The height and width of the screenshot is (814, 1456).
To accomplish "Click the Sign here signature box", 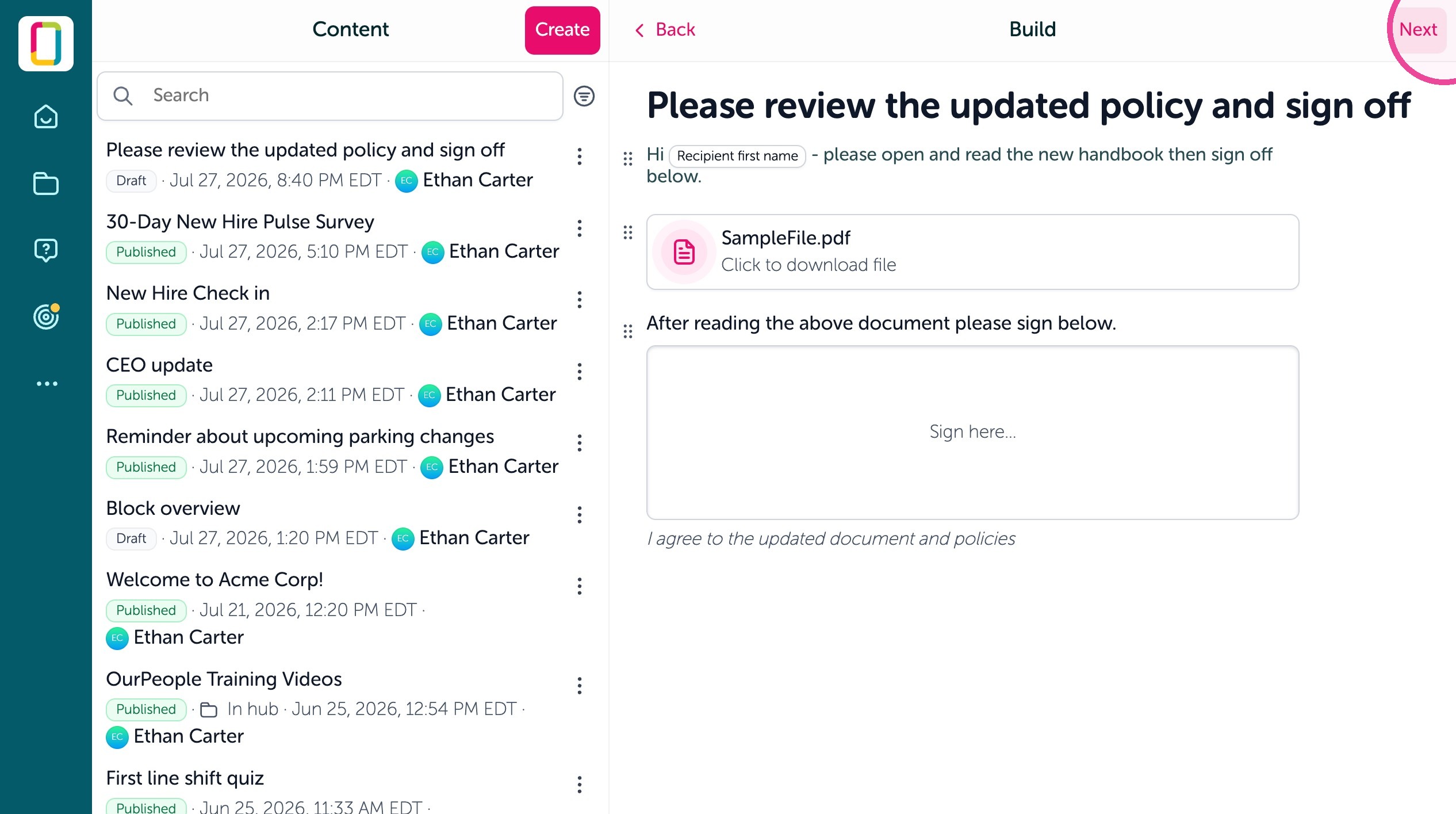I will pyautogui.click(x=972, y=433).
